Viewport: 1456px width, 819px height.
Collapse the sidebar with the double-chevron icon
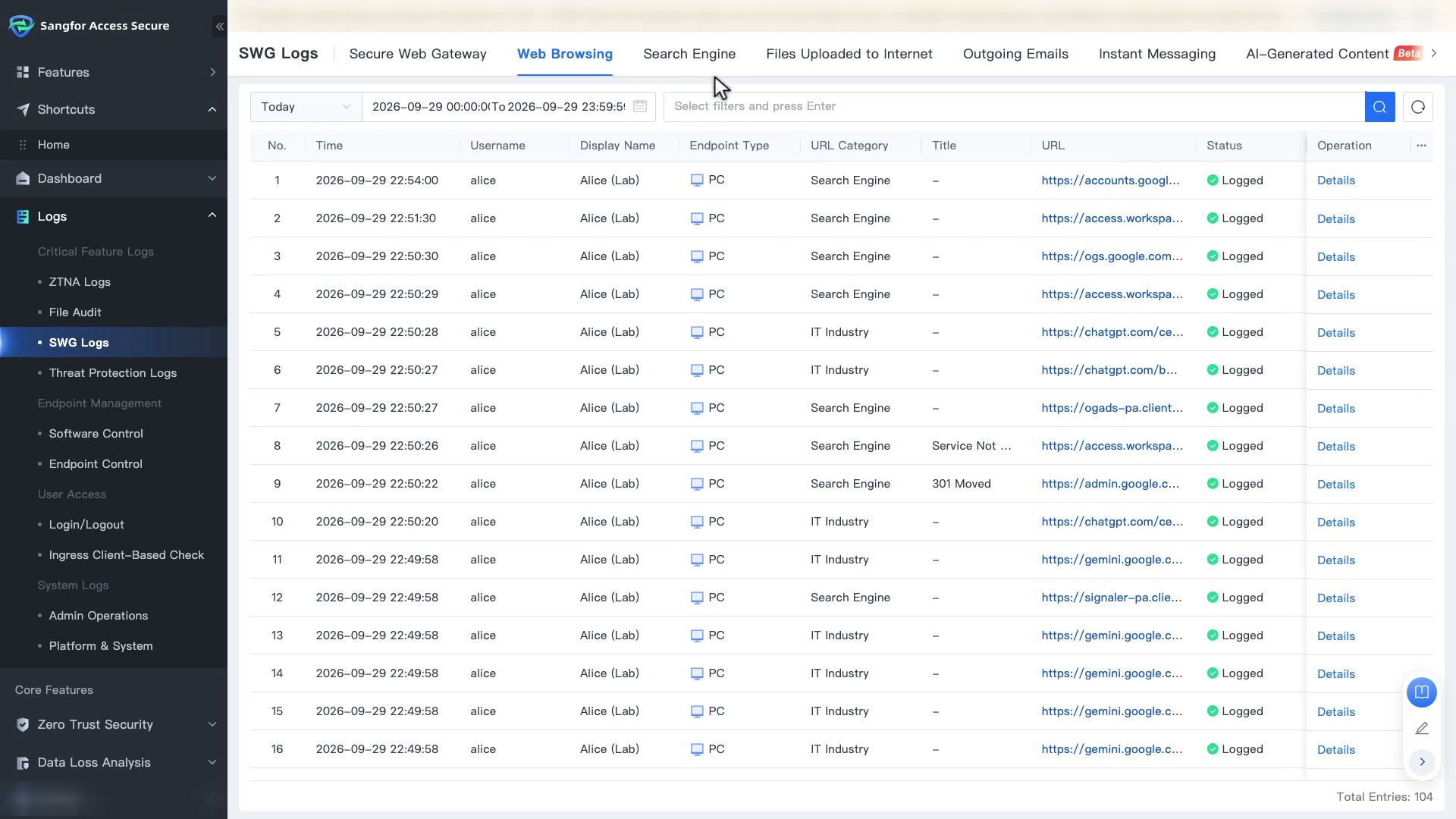[219, 27]
